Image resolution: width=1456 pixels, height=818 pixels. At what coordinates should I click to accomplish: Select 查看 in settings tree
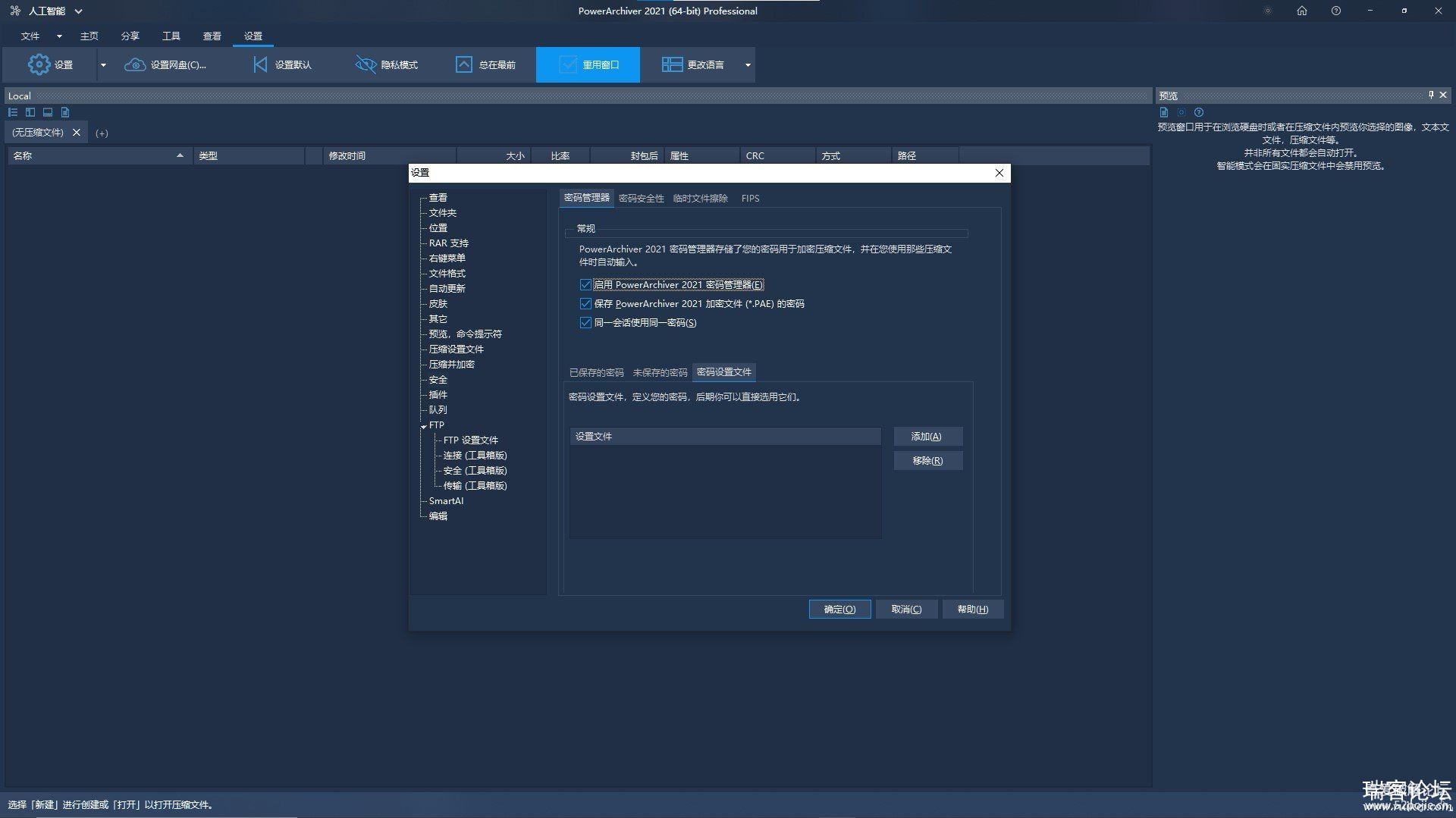click(x=438, y=198)
